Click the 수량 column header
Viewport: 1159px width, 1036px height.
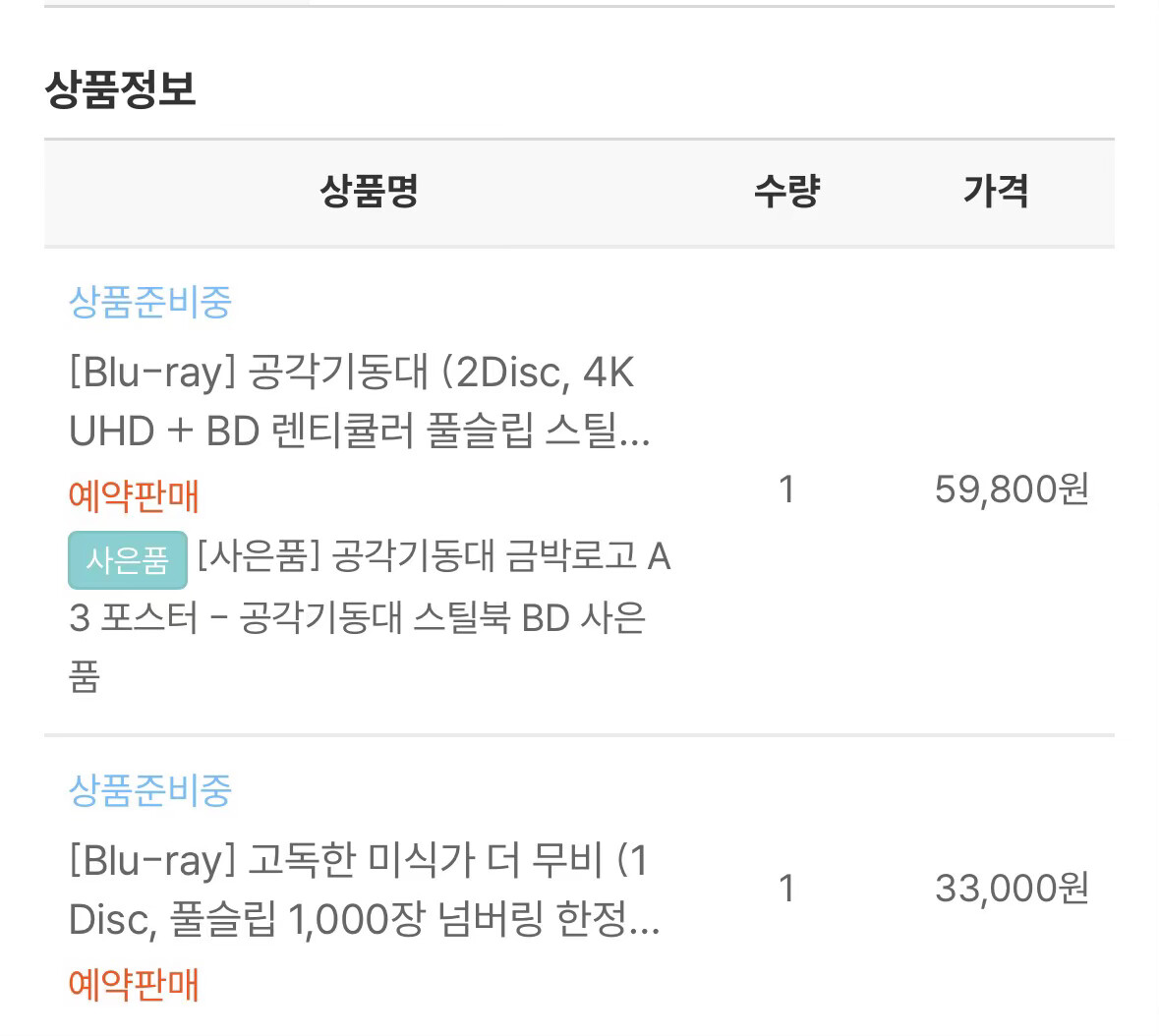(787, 192)
